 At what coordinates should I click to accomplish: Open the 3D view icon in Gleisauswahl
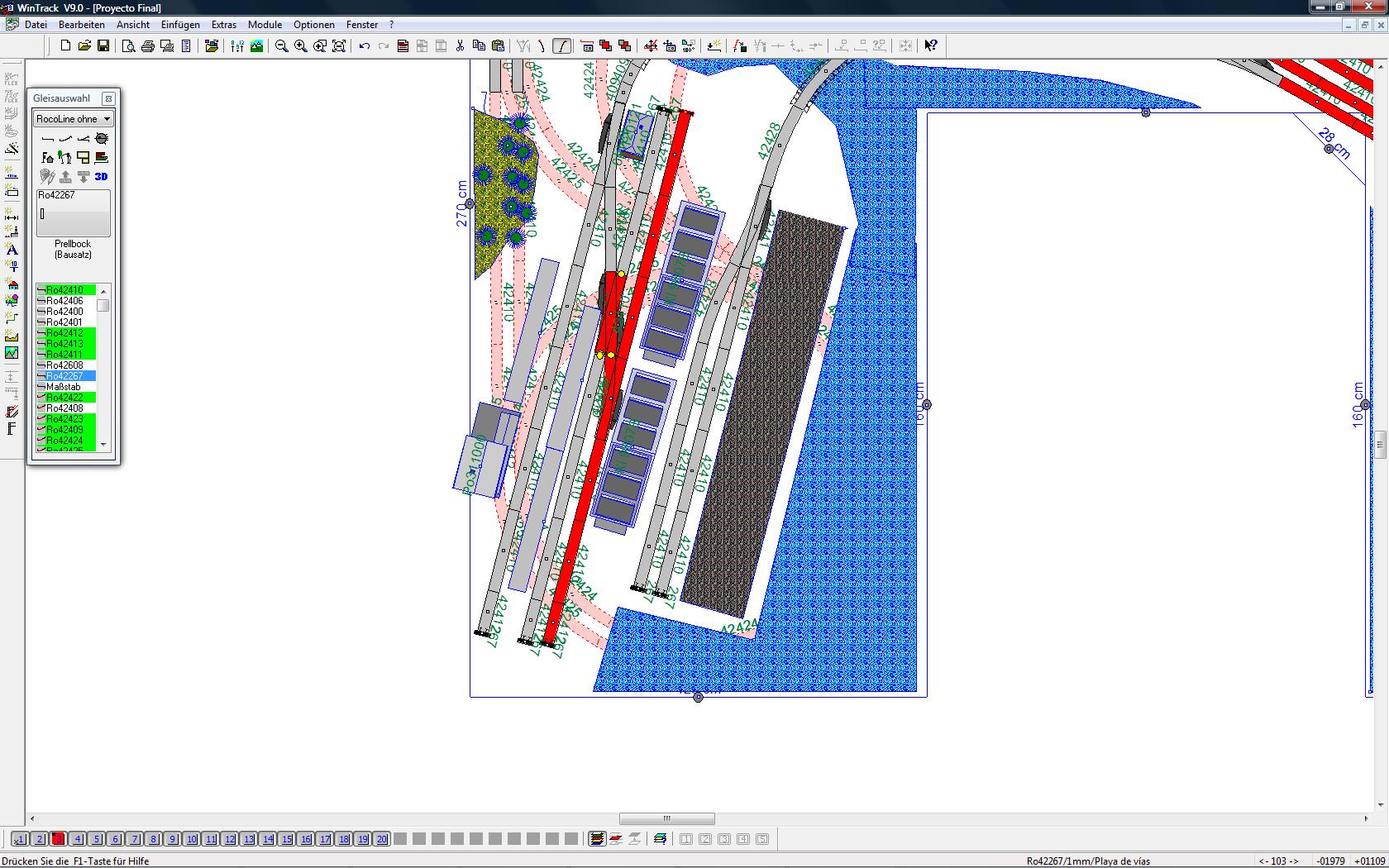click(101, 176)
